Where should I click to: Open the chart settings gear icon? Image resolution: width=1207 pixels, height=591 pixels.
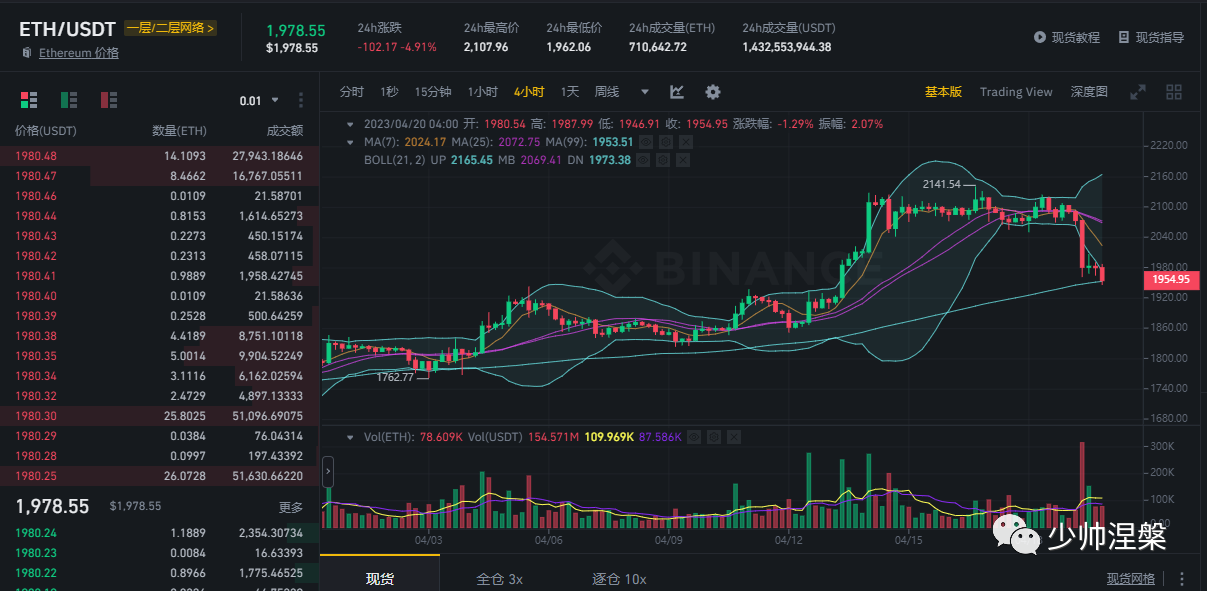tap(713, 92)
